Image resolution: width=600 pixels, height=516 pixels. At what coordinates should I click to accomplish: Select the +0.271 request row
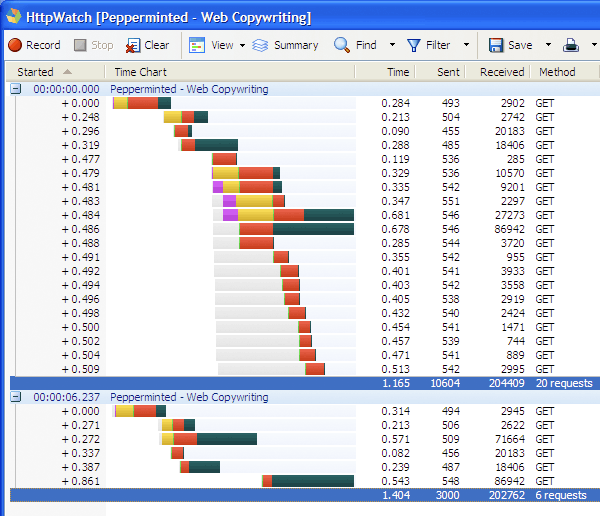306,425
